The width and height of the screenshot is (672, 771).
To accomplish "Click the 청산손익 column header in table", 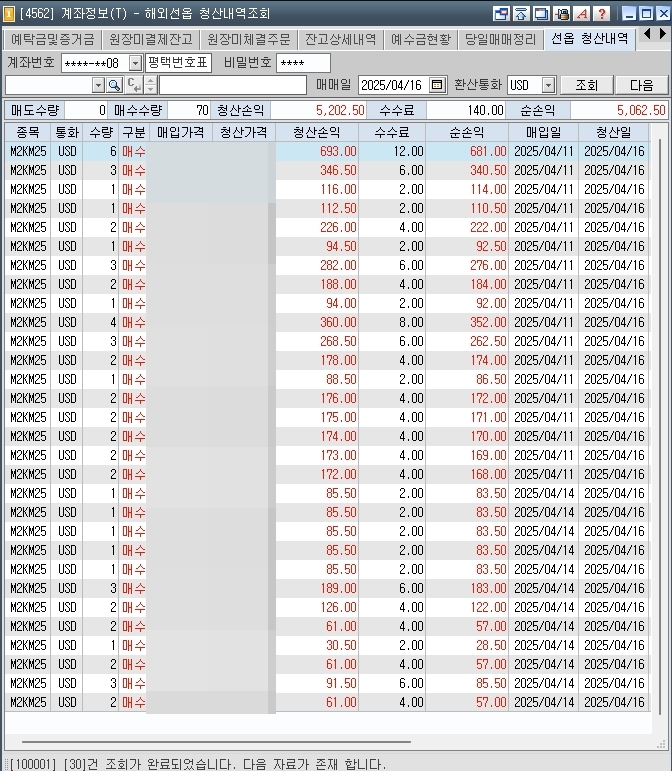I will 317,132.
